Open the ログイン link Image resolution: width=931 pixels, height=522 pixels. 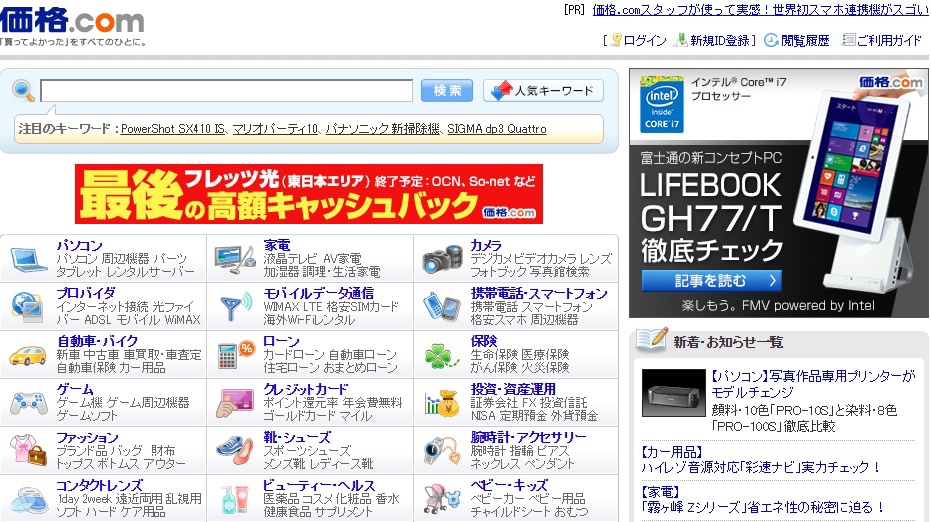pos(645,40)
